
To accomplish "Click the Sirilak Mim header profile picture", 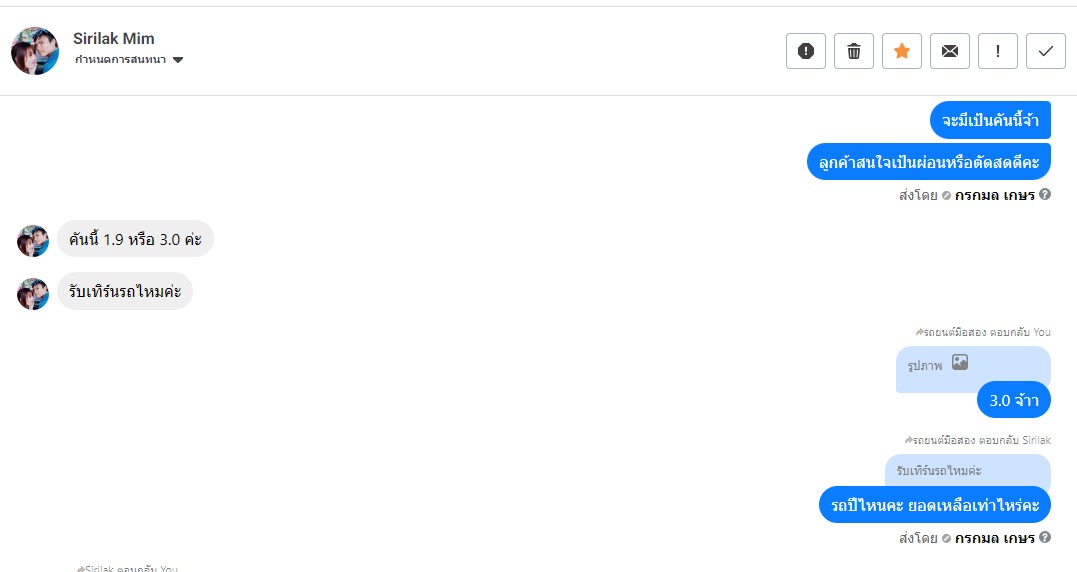I will pos(35,51).
